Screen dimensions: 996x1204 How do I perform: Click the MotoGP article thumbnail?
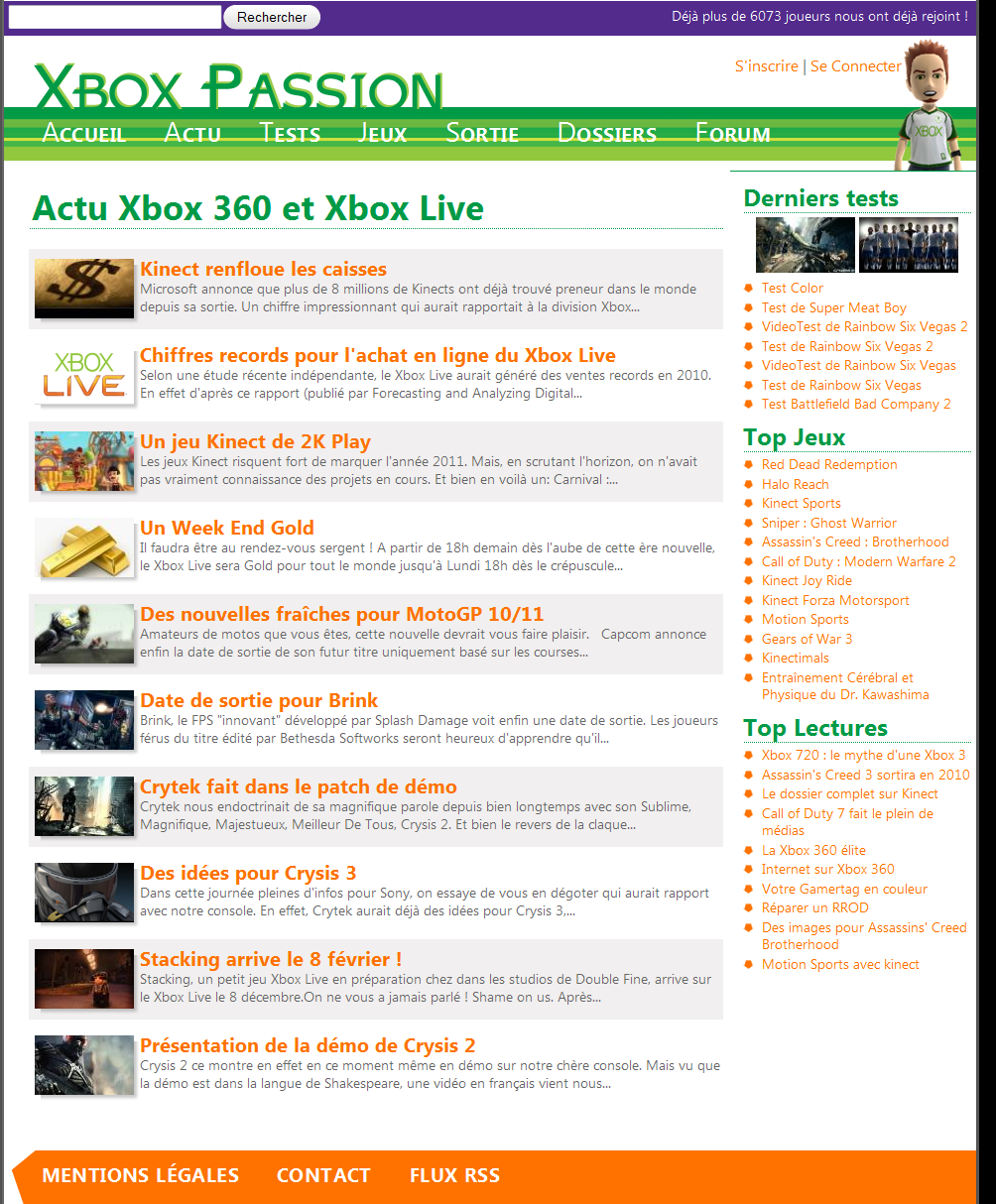pyautogui.click(x=84, y=634)
